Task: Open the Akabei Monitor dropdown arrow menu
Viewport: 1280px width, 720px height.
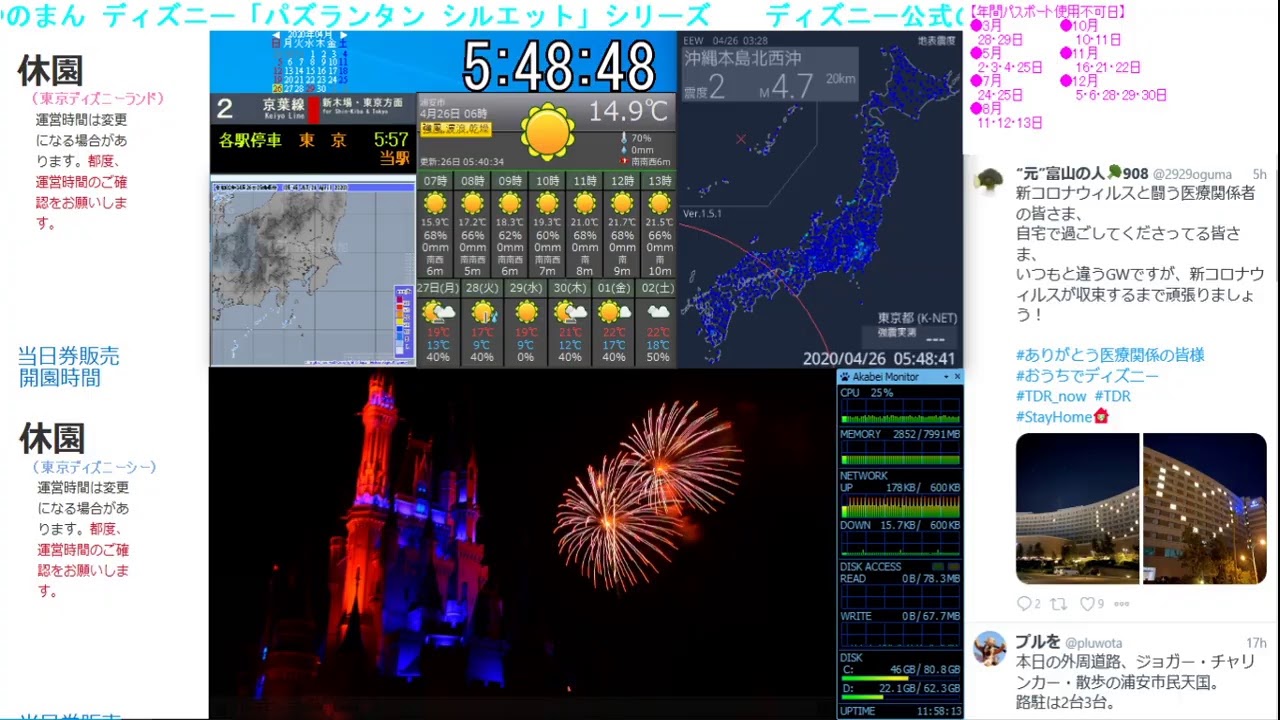Action: point(944,377)
